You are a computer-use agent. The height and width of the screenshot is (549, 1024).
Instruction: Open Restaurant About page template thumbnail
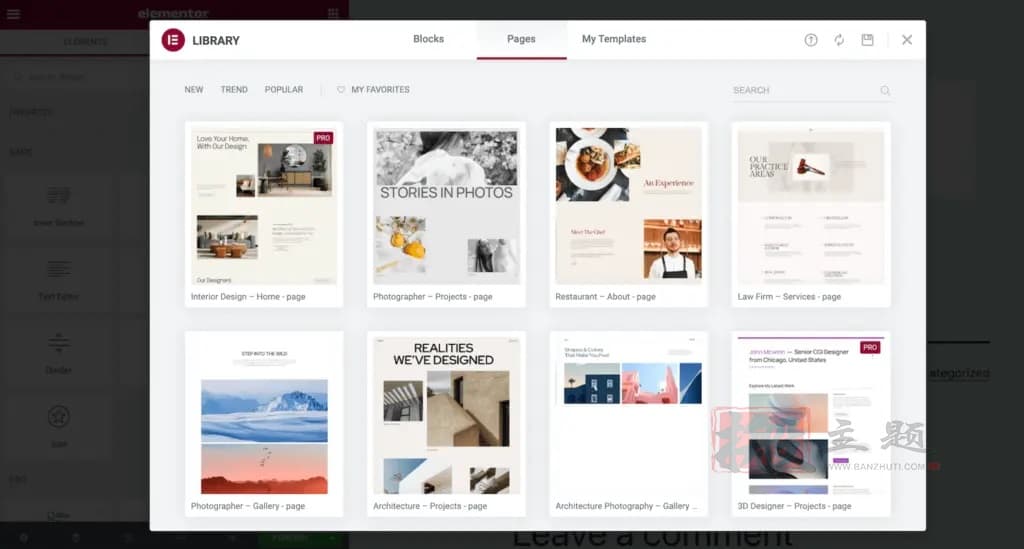click(628, 206)
